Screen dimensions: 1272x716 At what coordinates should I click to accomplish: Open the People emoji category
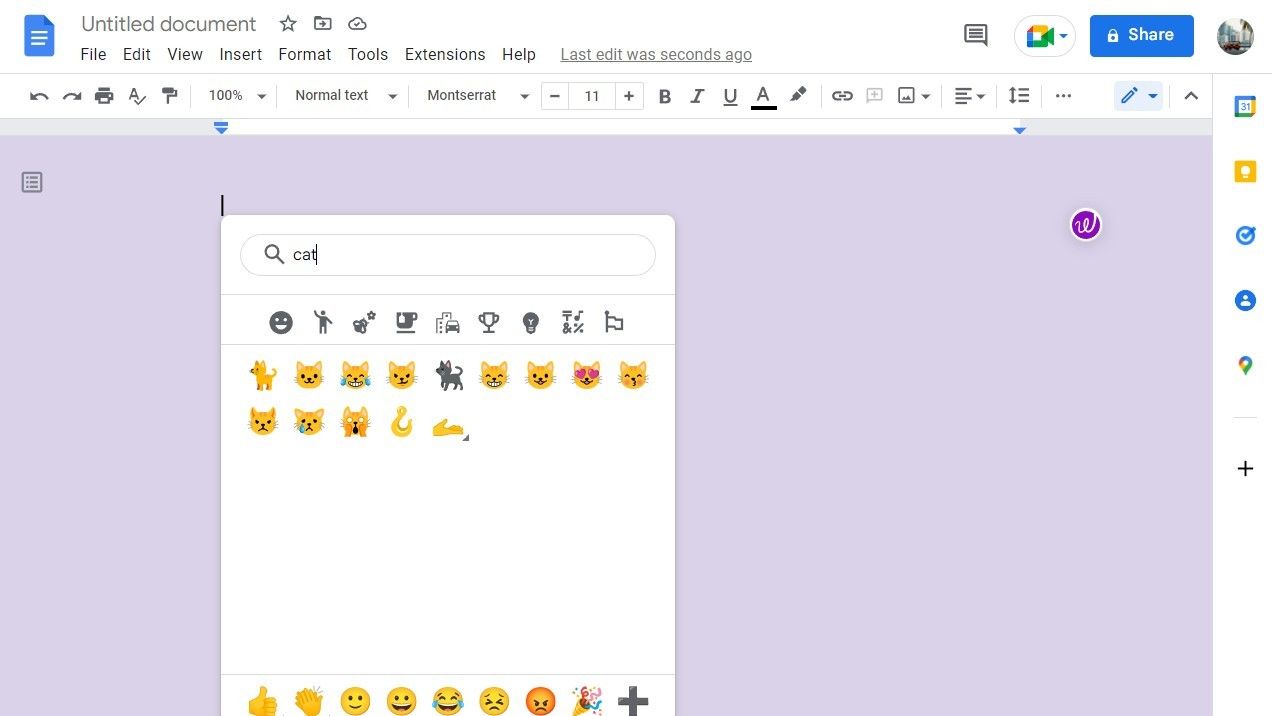point(322,322)
